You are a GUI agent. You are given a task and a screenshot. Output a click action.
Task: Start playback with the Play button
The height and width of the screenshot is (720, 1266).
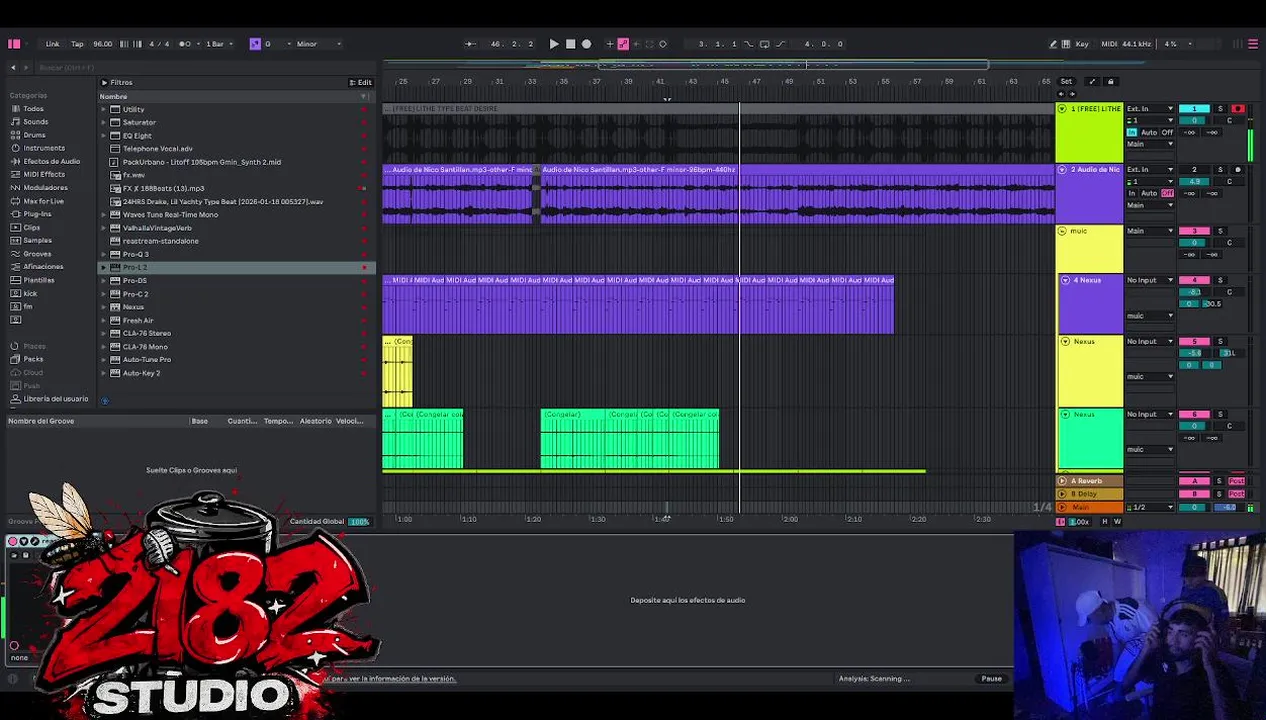click(554, 44)
